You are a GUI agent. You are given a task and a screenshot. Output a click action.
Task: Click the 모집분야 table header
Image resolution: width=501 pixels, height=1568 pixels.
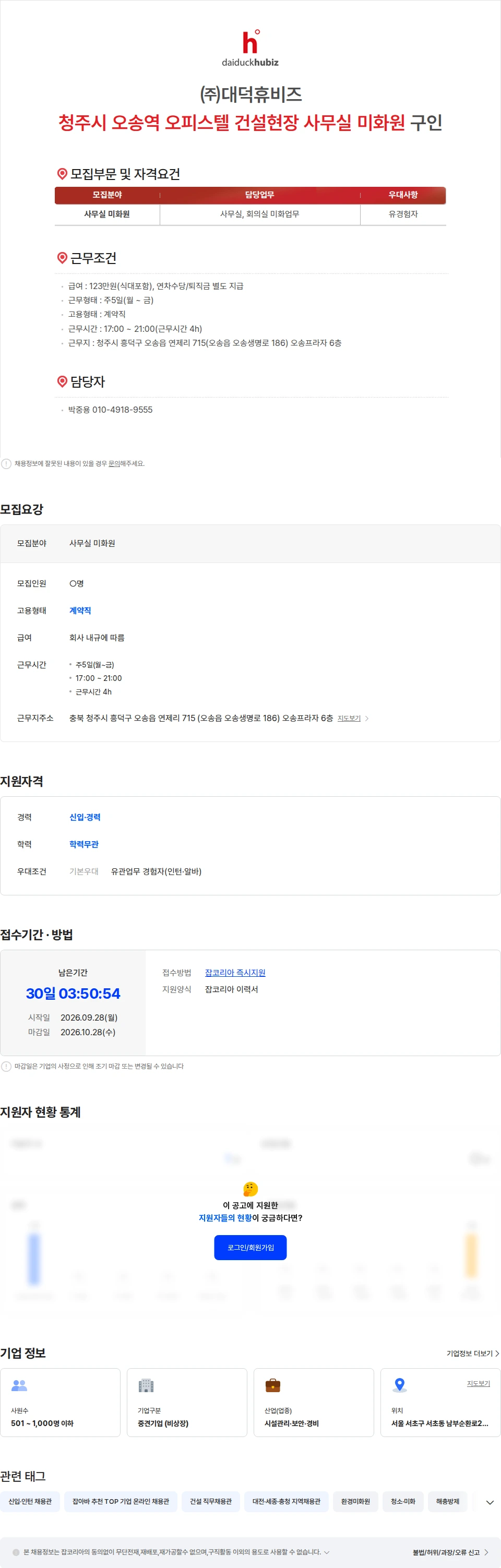click(107, 195)
